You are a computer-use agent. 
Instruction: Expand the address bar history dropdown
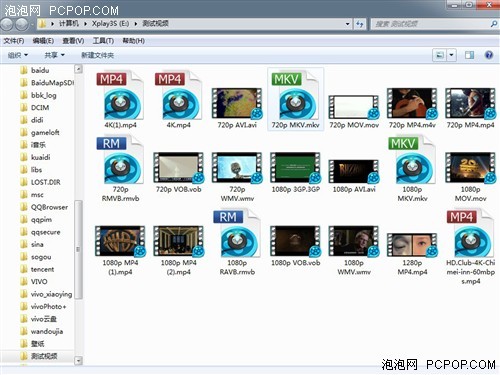click(x=347, y=24)
